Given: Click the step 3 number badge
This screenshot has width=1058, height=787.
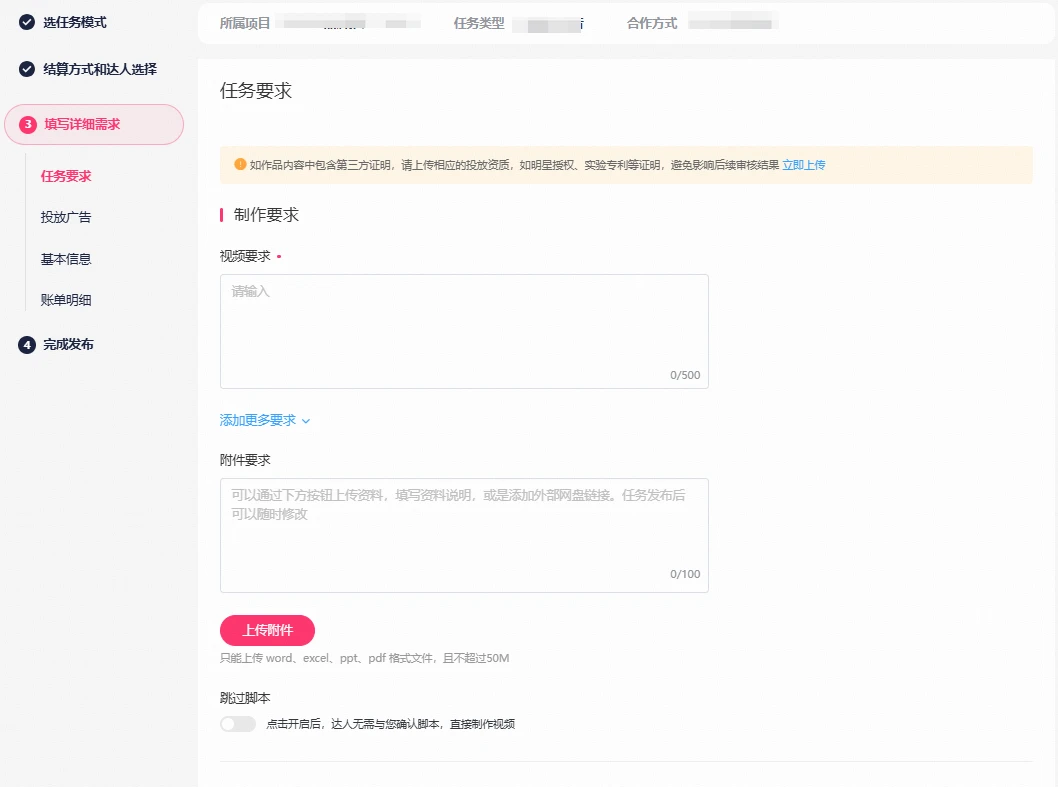Looking at the screenshot, I should [x=28, y=125].
